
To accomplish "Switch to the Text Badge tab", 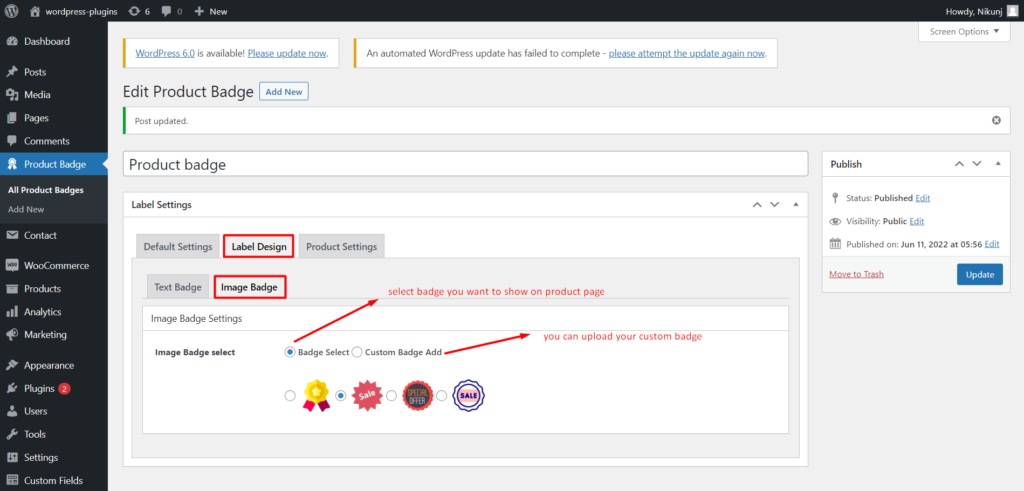I will tap(178, 287).
